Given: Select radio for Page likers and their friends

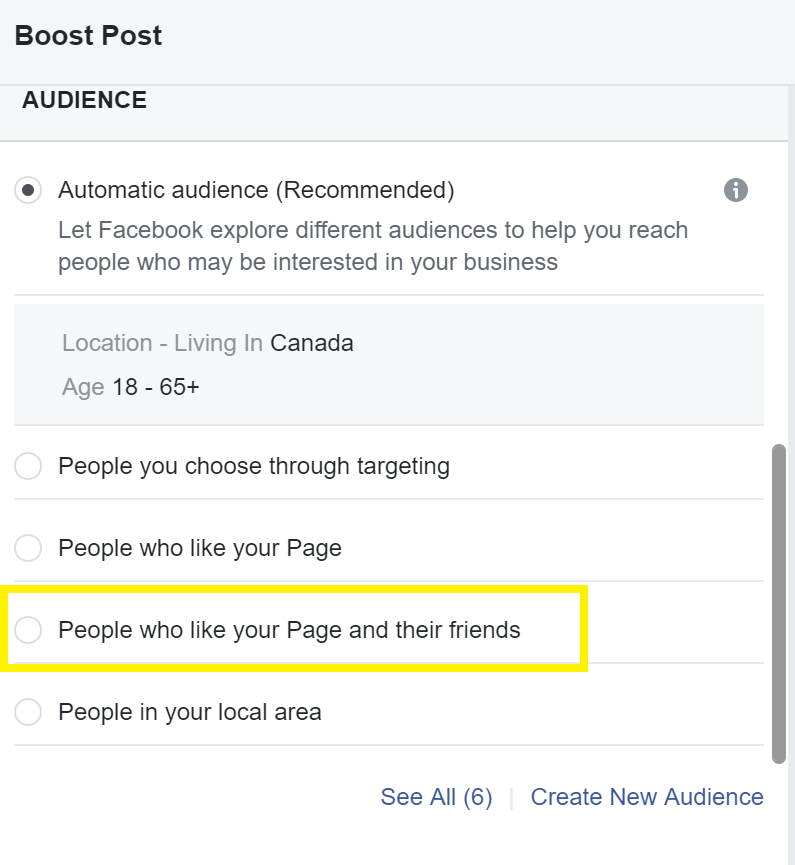Looking at the screenshot, I should [28, 630].
